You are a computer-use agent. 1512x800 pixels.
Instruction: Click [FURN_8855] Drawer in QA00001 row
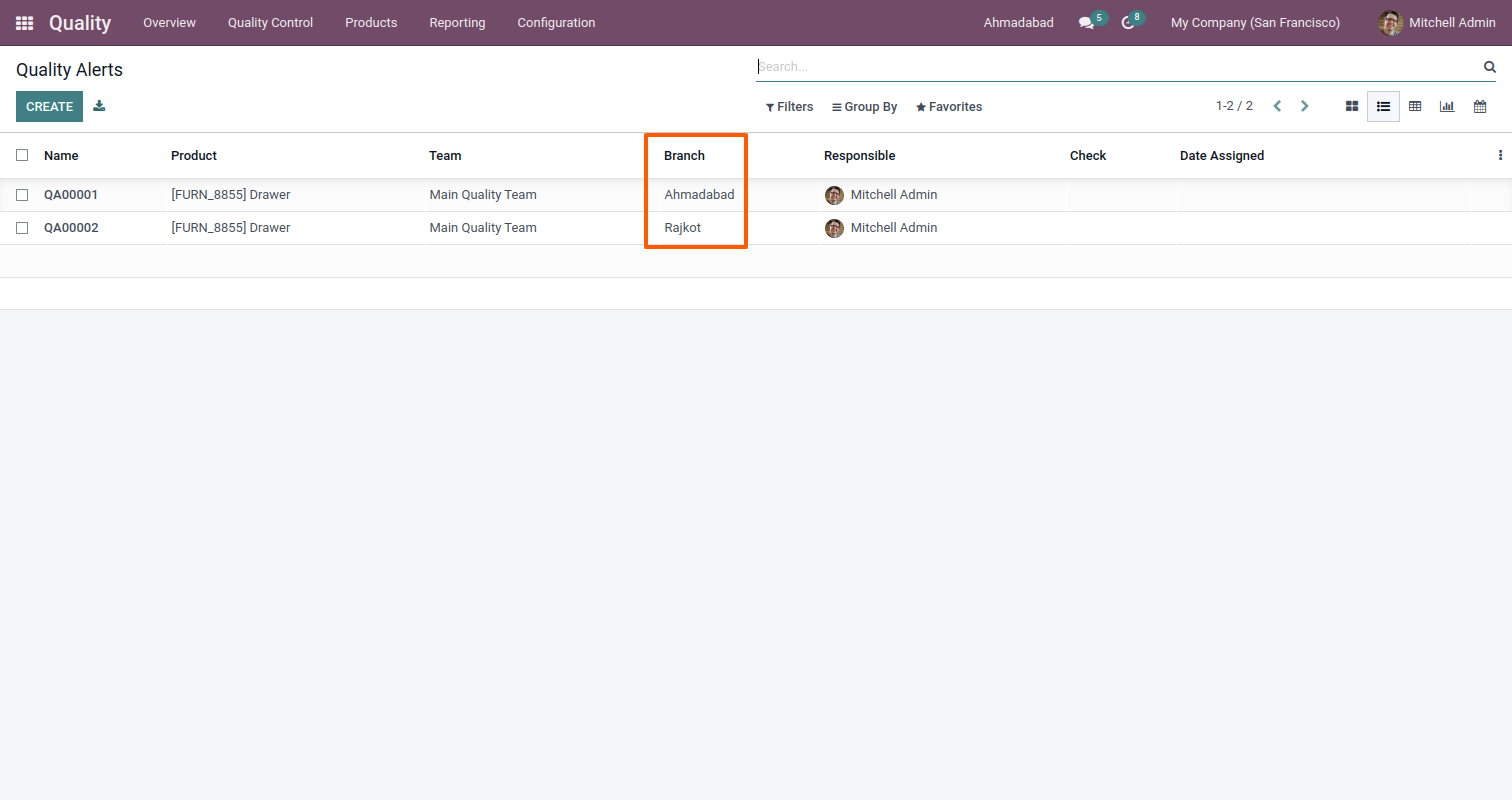click(231, 195)
